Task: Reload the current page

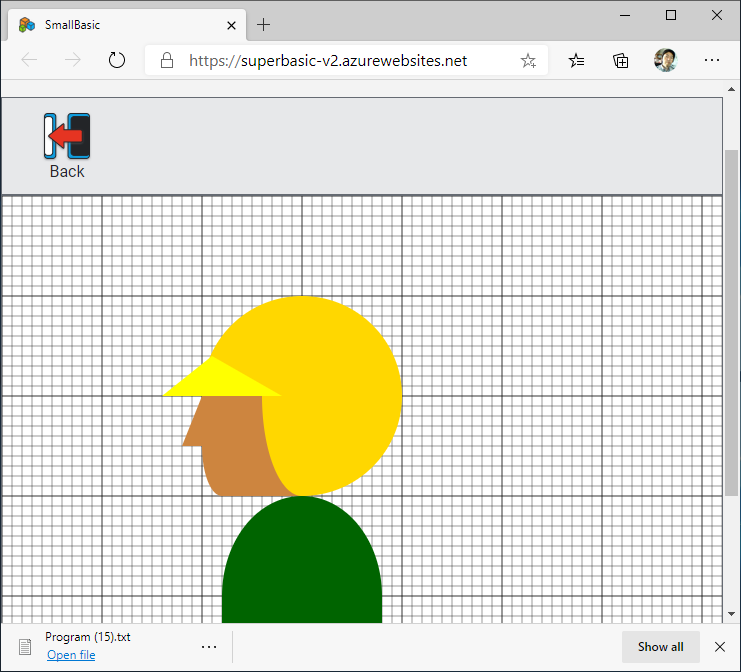Action: 117,60
